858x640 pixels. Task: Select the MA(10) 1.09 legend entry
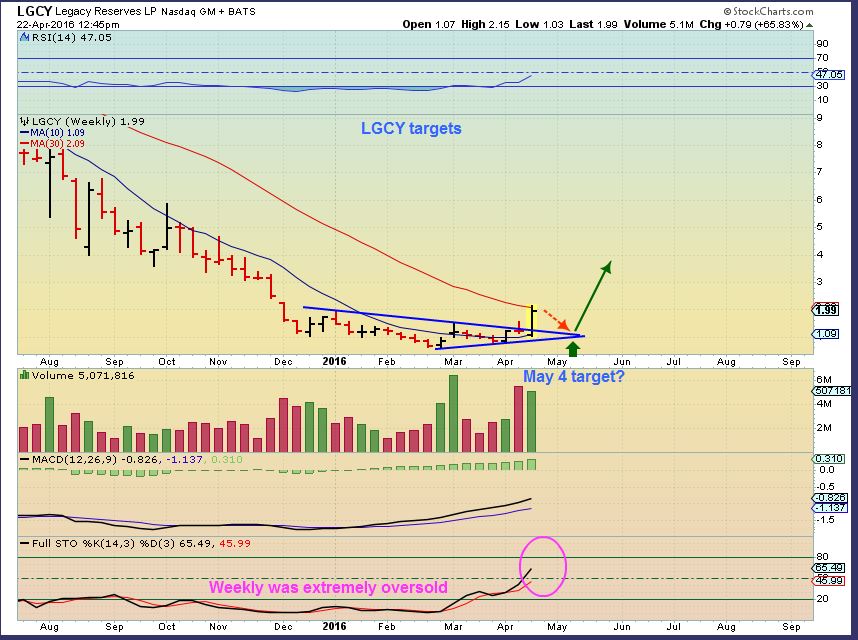[x=53, y=133]
